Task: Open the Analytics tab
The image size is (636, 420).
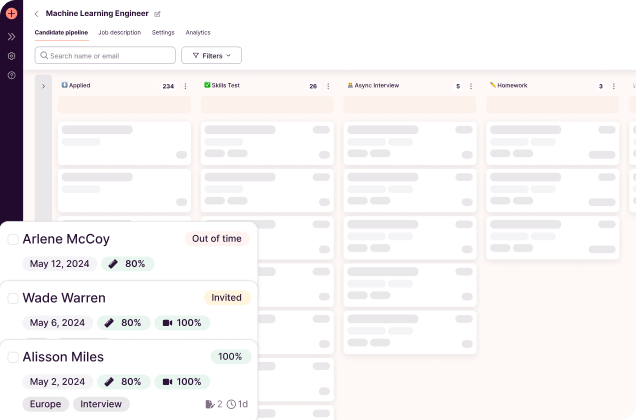Action: (198, 32)
